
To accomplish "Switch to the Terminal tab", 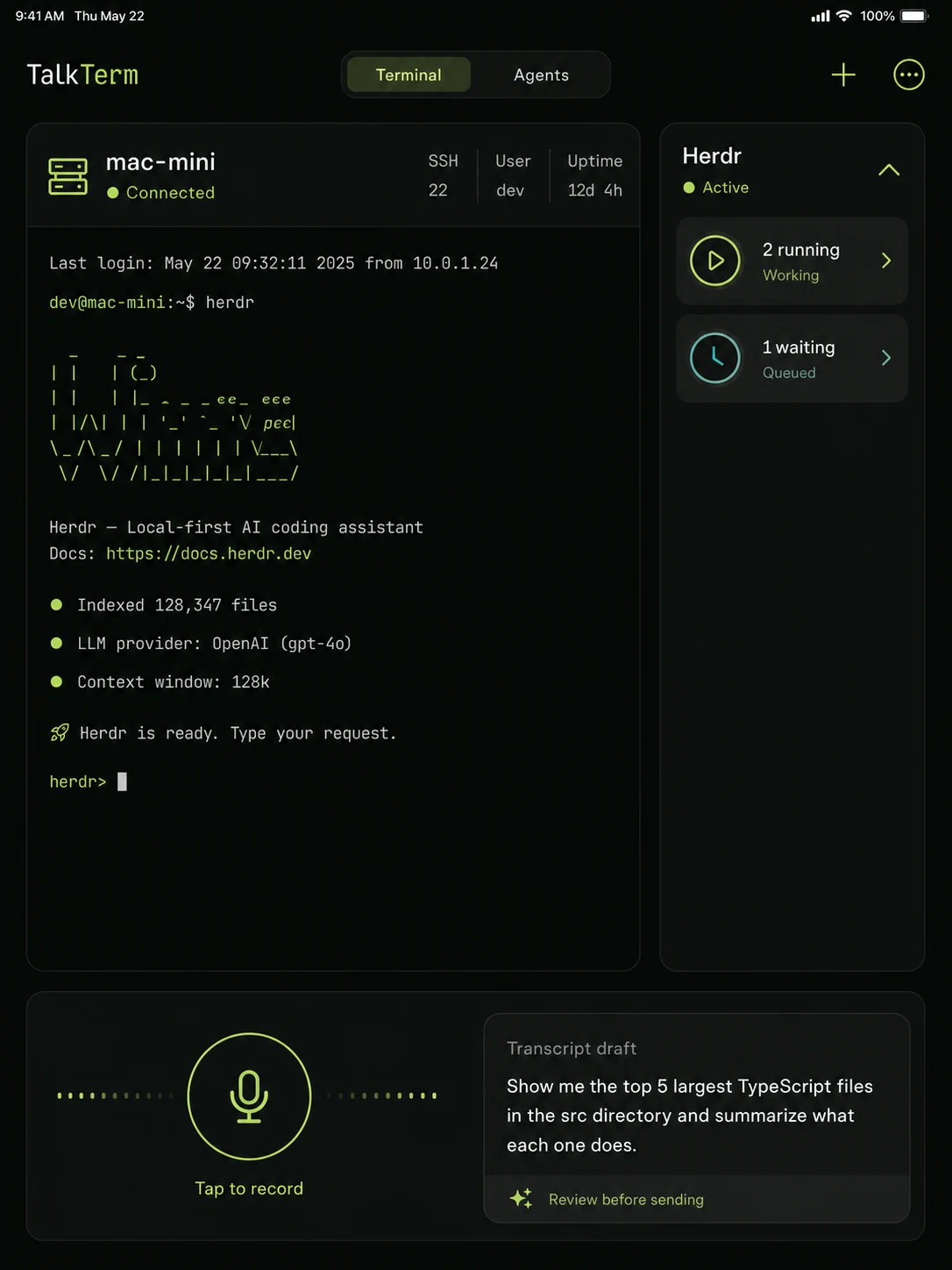I will (x=409, y=75).
